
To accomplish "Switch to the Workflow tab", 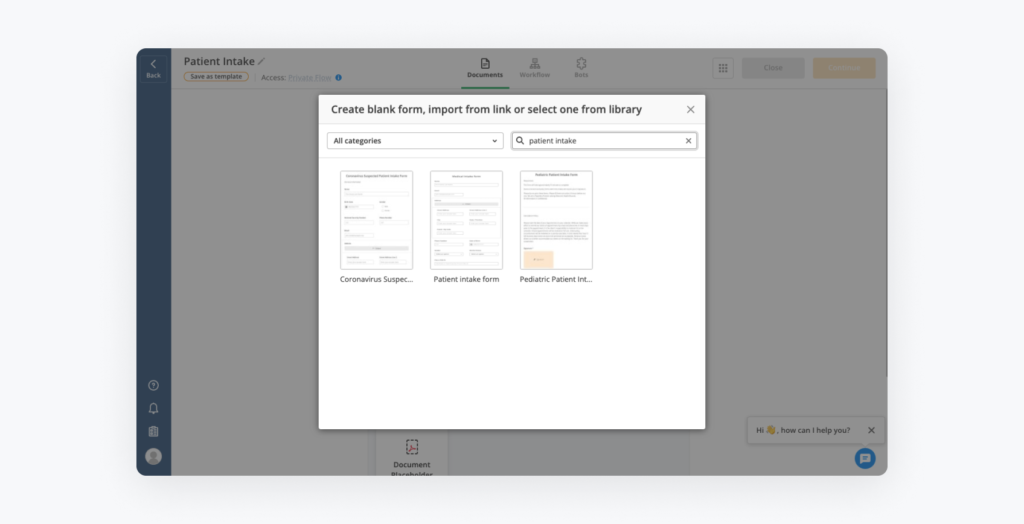I will pos(534,68).
